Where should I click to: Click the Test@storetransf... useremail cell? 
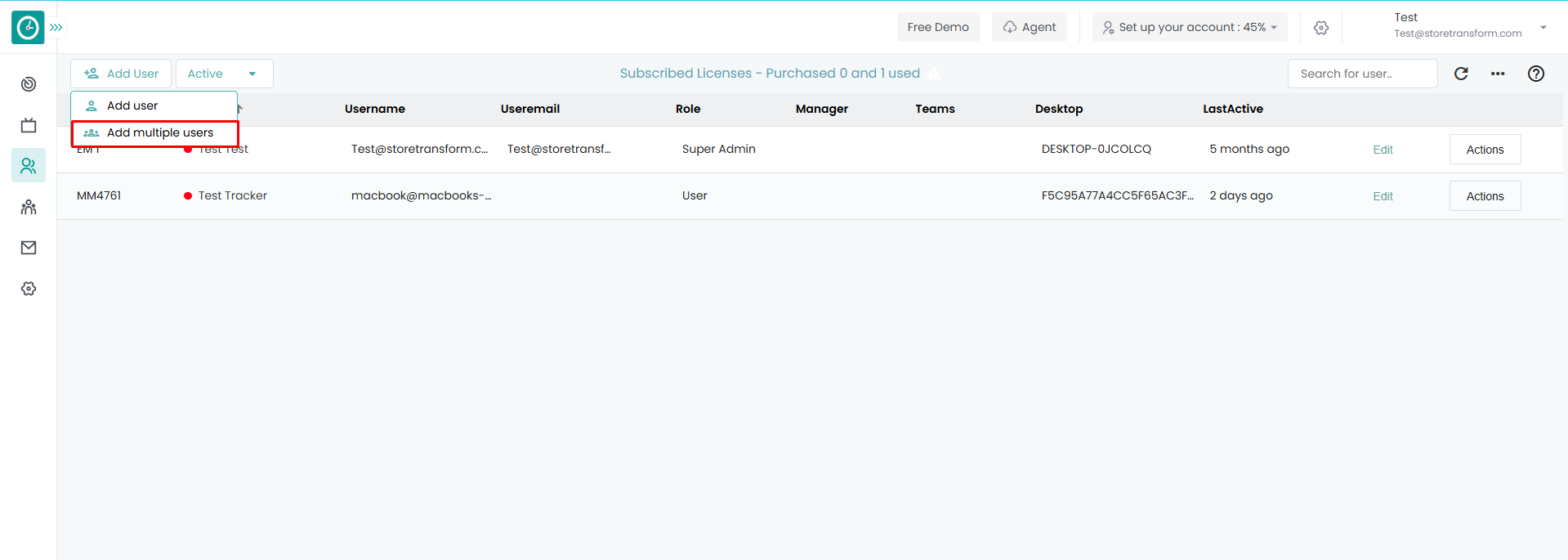pos(559,149)
